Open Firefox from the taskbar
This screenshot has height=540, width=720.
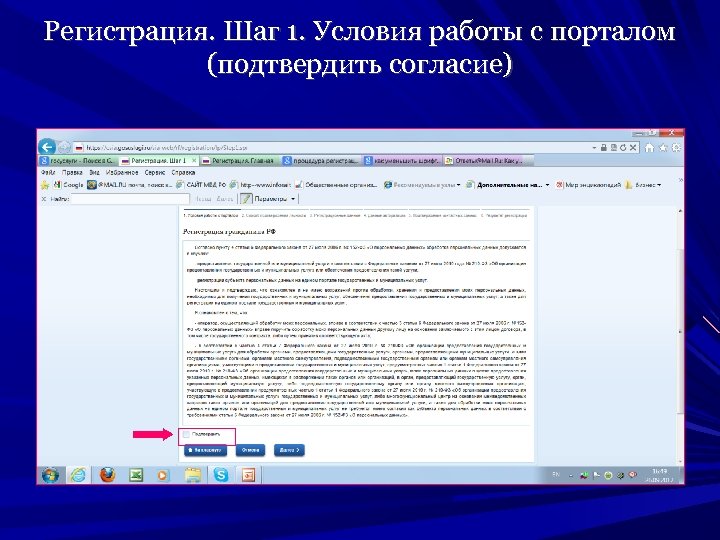[x=107, y=475]
